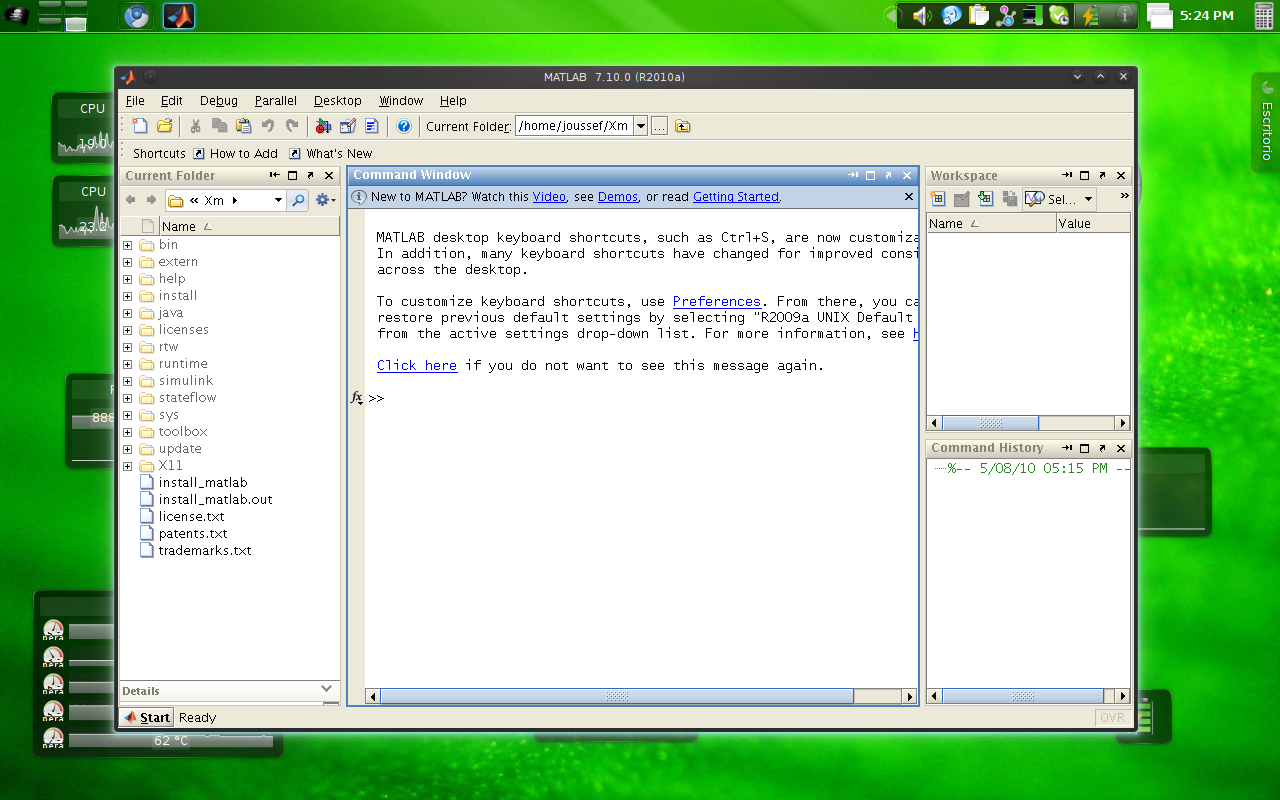1280x800 pixels.
Task: Click the Video link
Action: [549, 197]
